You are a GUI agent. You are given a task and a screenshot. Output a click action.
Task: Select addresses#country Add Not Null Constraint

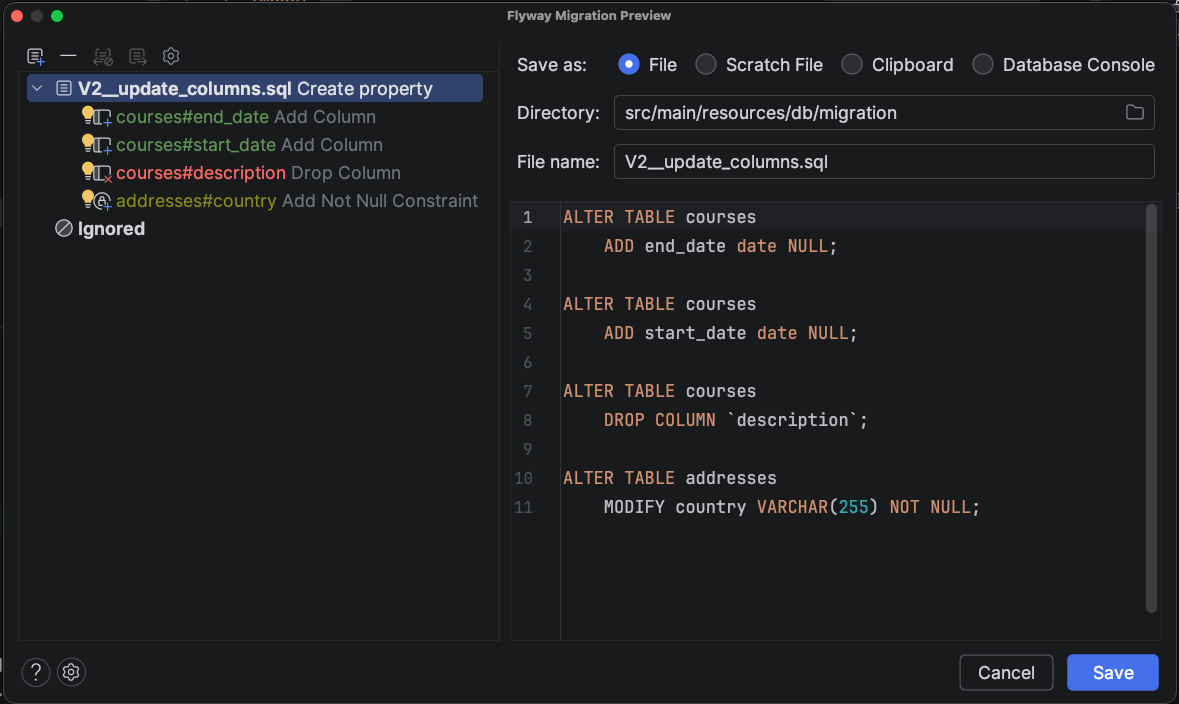point(296,201)
